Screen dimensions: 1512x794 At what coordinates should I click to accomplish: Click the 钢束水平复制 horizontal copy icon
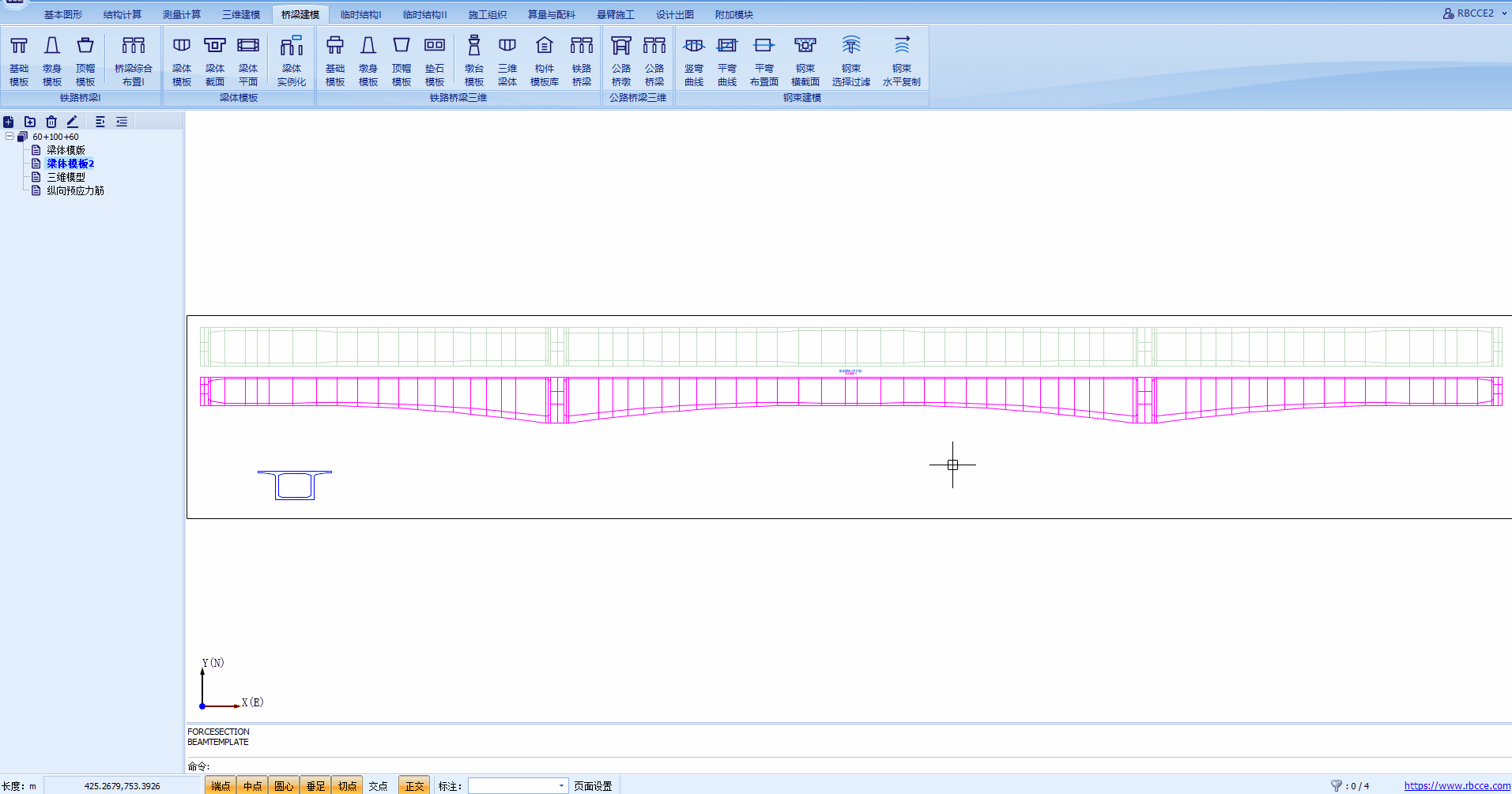[x=901, y=60]
